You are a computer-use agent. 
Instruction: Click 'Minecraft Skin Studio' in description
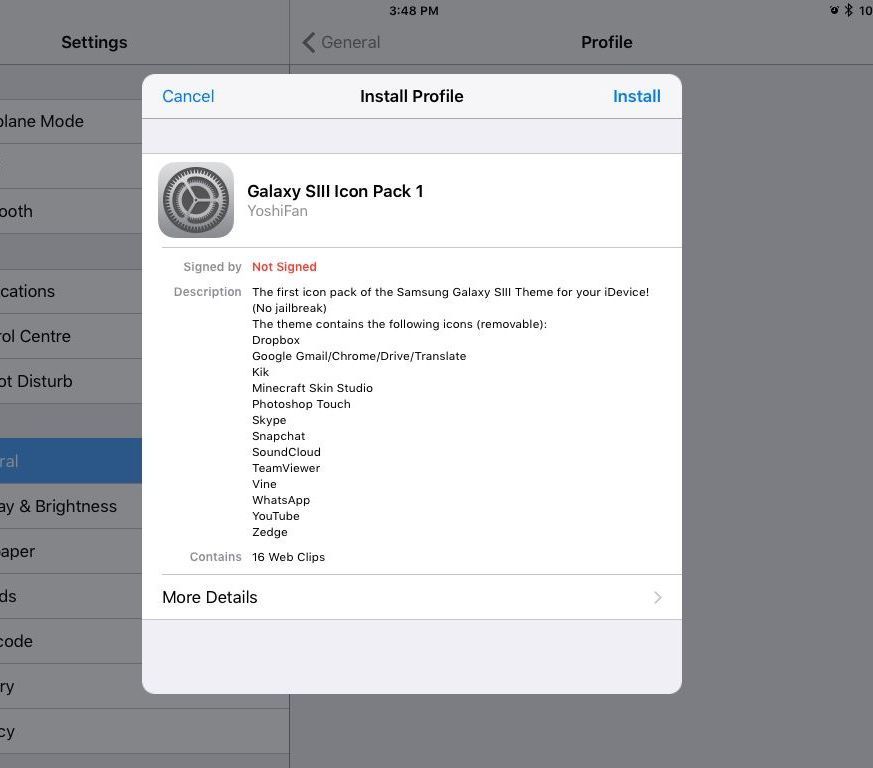(x=312, y=388)
